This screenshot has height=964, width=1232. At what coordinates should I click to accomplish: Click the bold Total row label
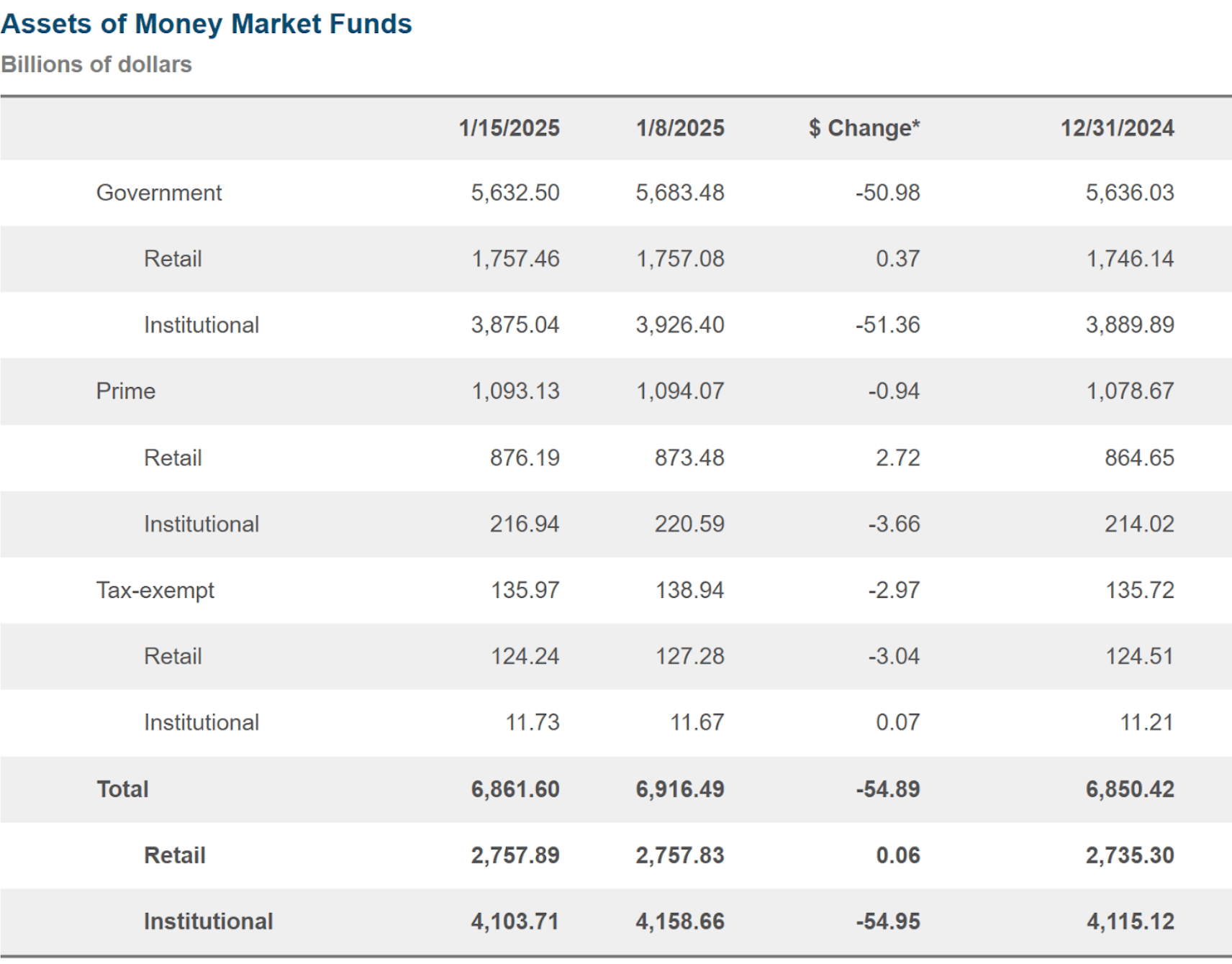pos(122,789)
